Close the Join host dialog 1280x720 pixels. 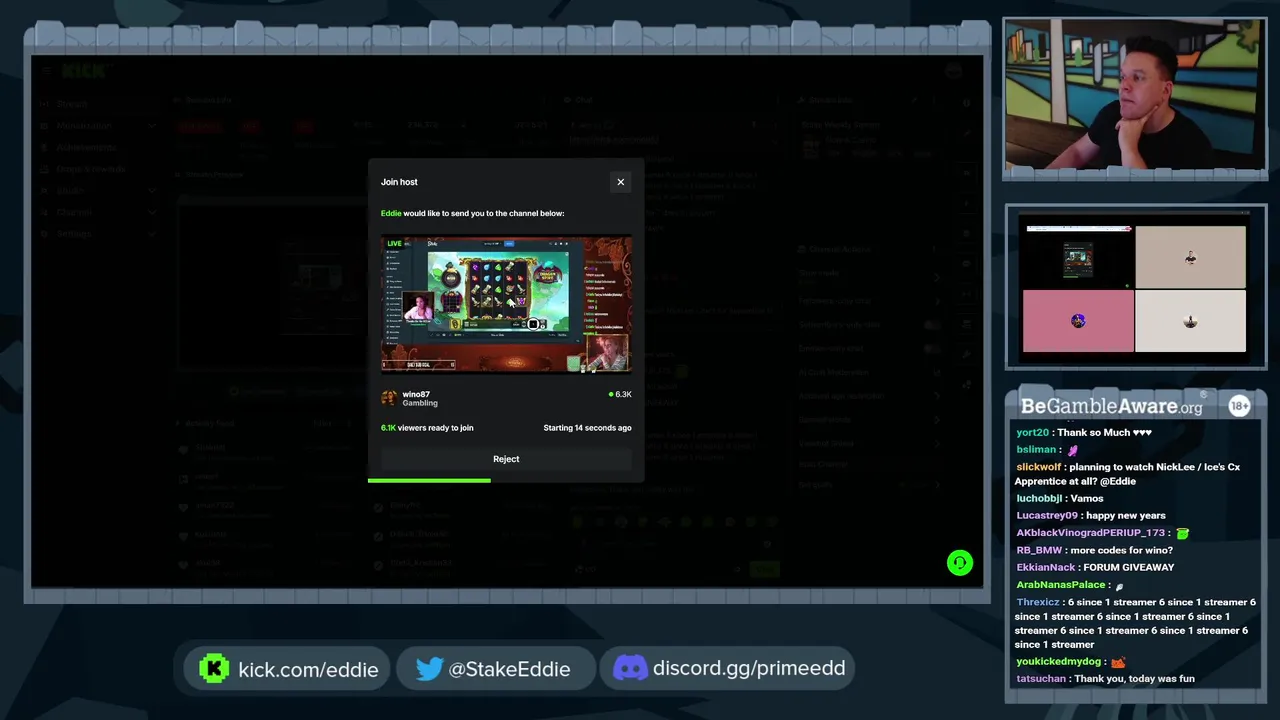click(620, 182)
